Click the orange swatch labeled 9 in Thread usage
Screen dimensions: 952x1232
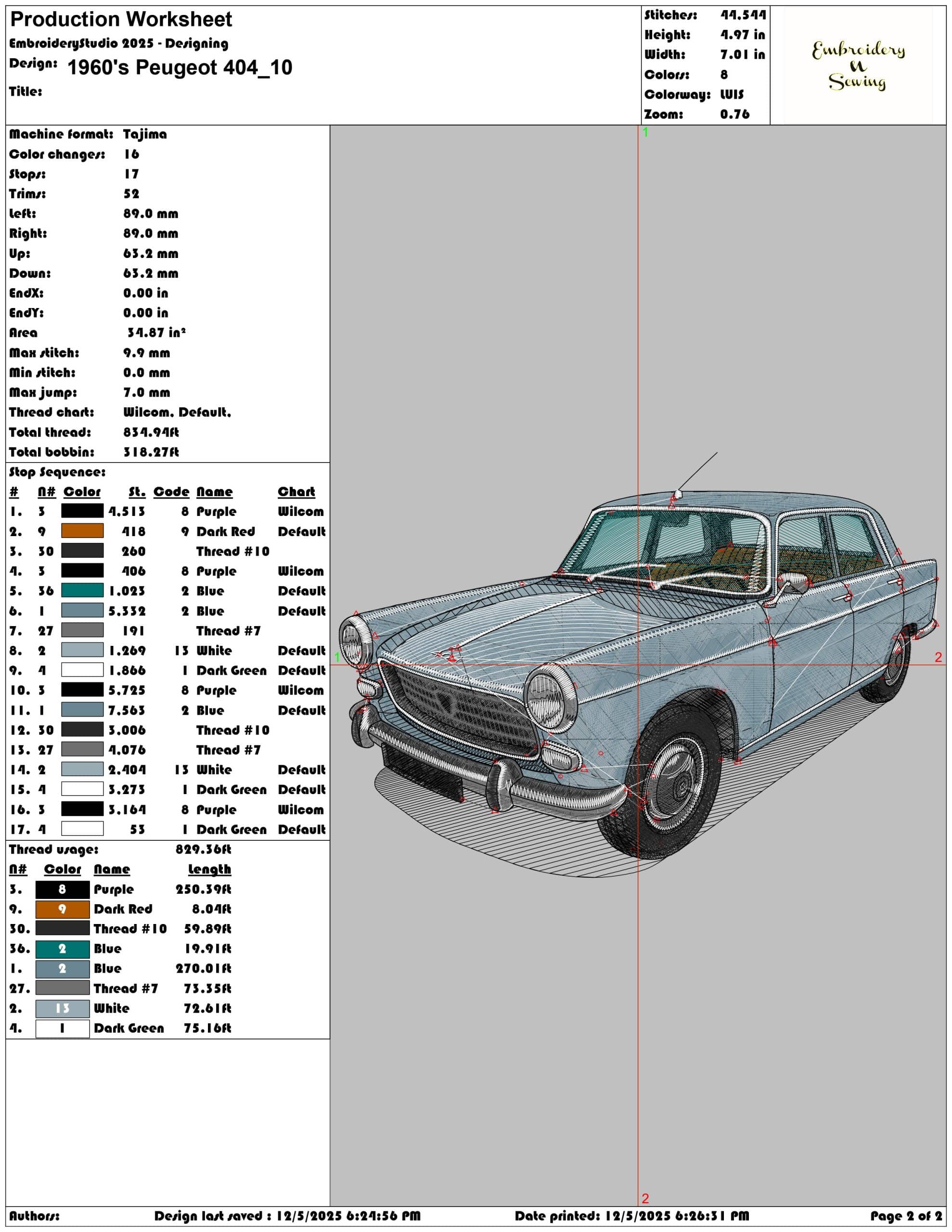pyautogui.click(x=63, y=910)
